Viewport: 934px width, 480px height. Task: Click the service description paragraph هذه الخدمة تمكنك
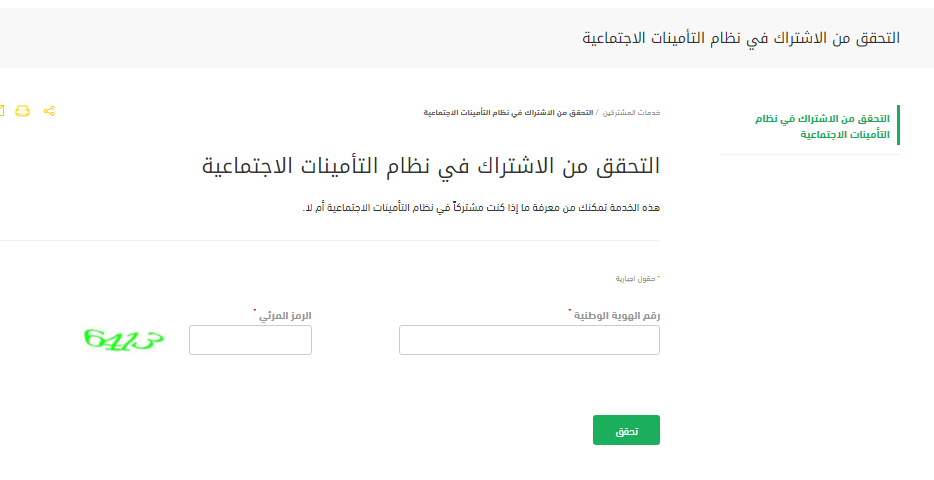click(481, 208)
